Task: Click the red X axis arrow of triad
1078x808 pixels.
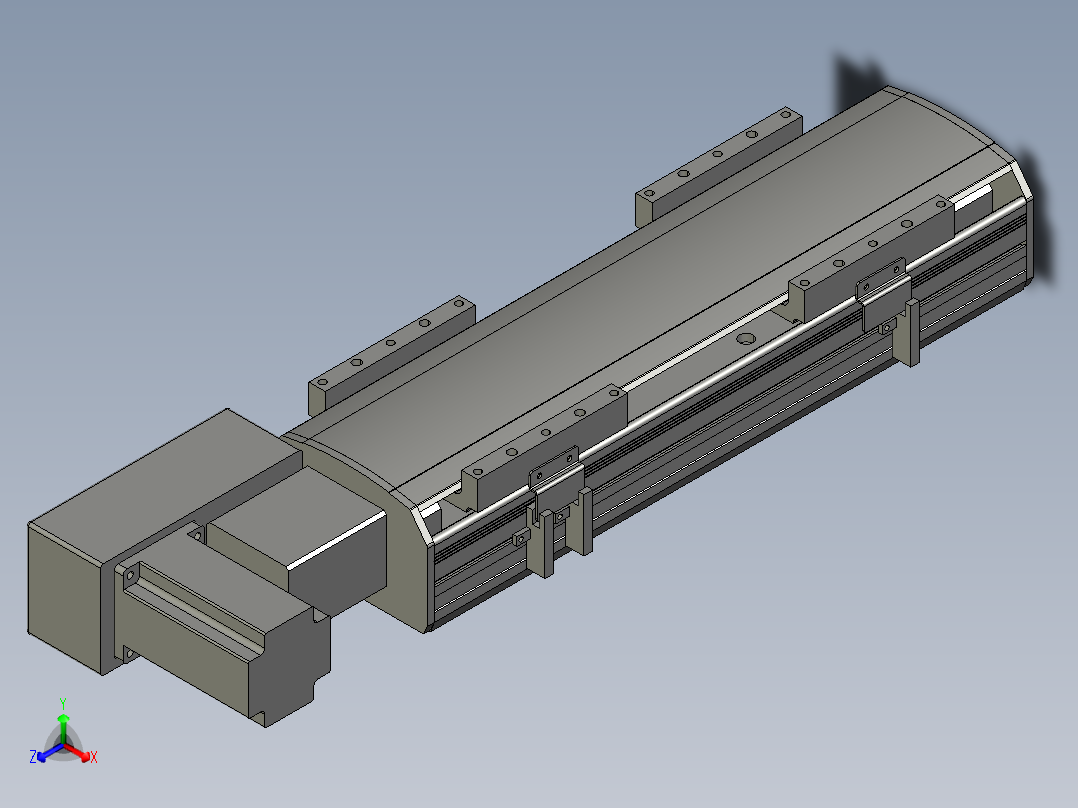Action: 78,753
